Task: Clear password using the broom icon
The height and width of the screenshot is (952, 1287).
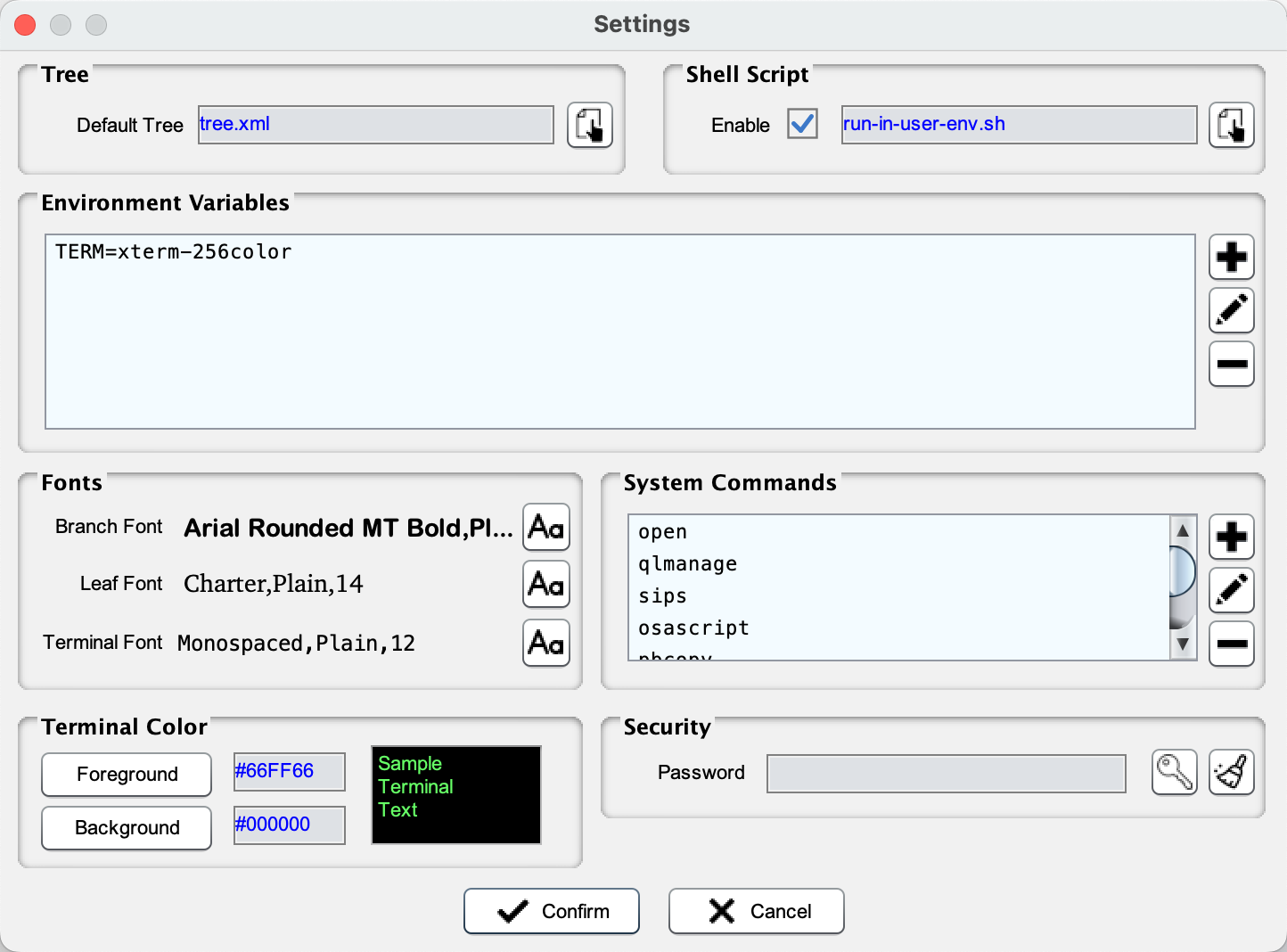Action: click(x=1231, y=772)
